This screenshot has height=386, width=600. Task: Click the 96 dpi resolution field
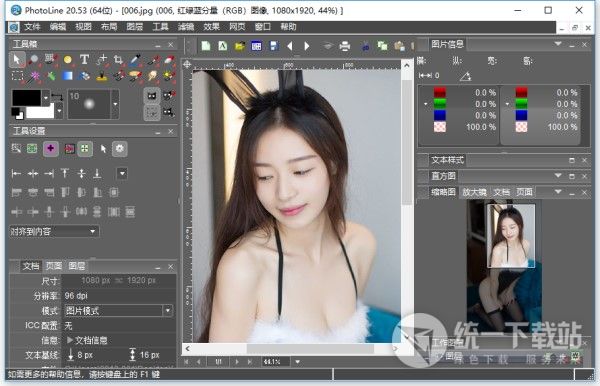click(x=119, y=295)
